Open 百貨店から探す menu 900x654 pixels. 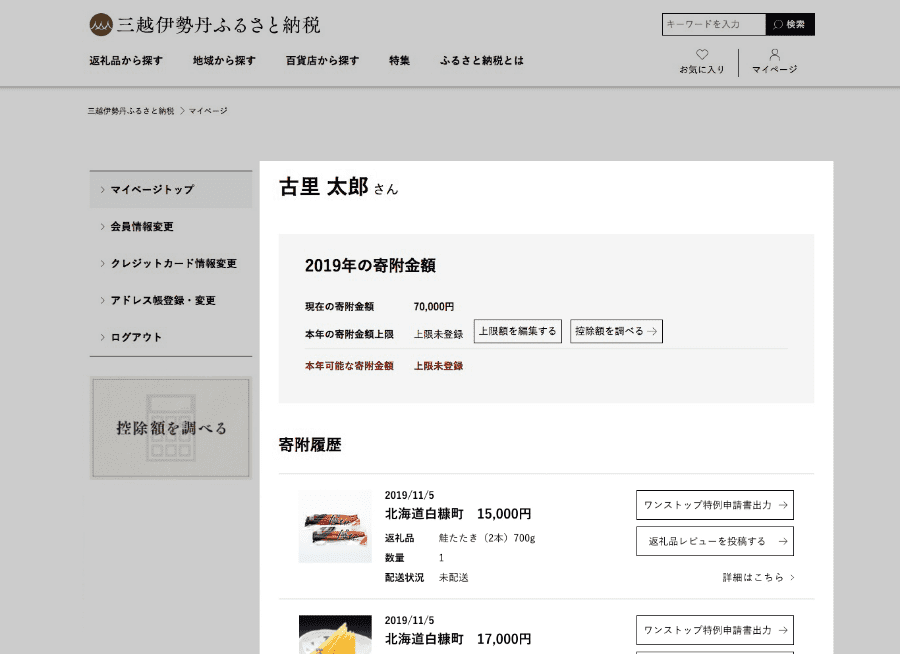[x=322, y=61]
